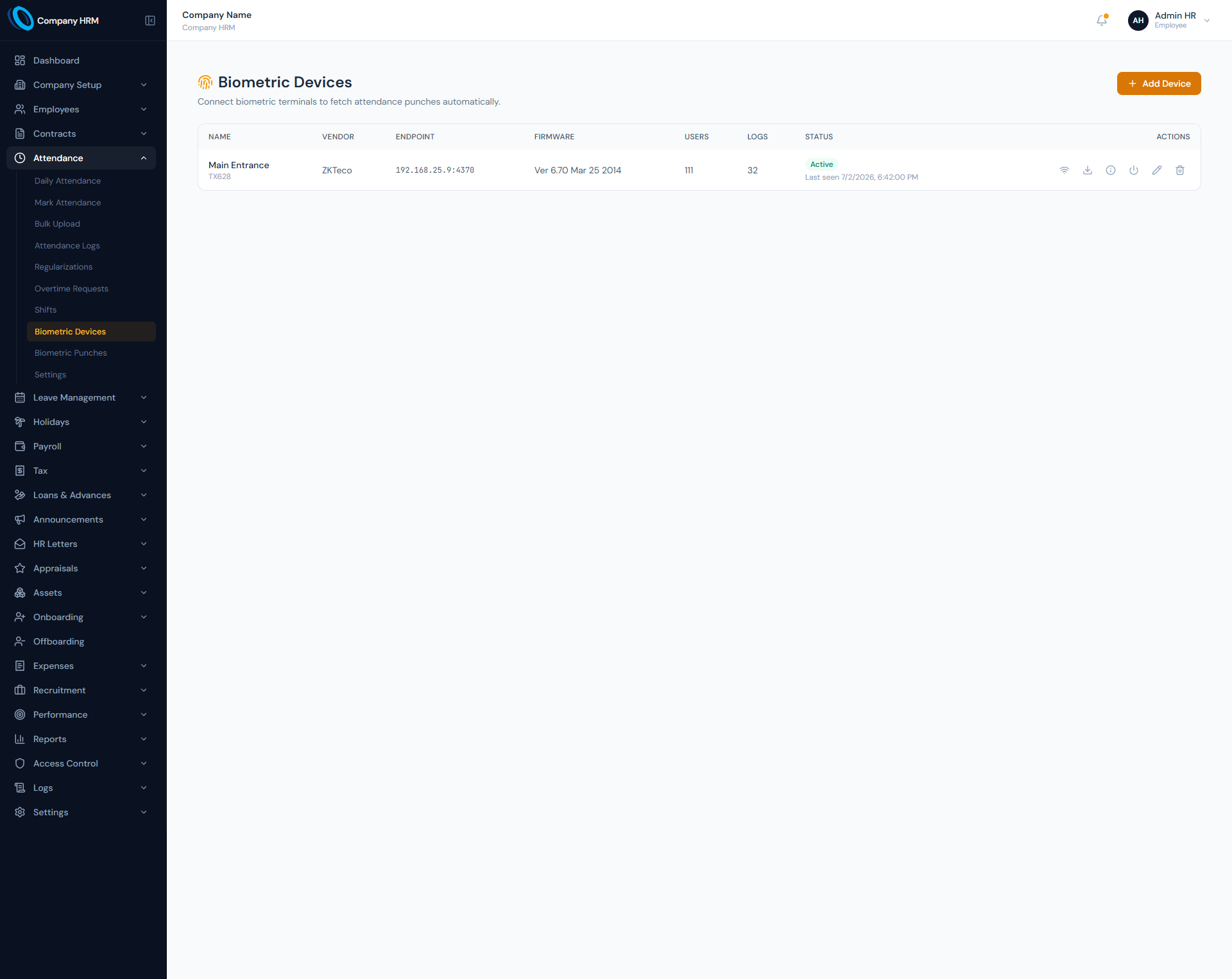Open Biometric Punches submenu item
Viewport: 1232px width, 979px height.
91,353
